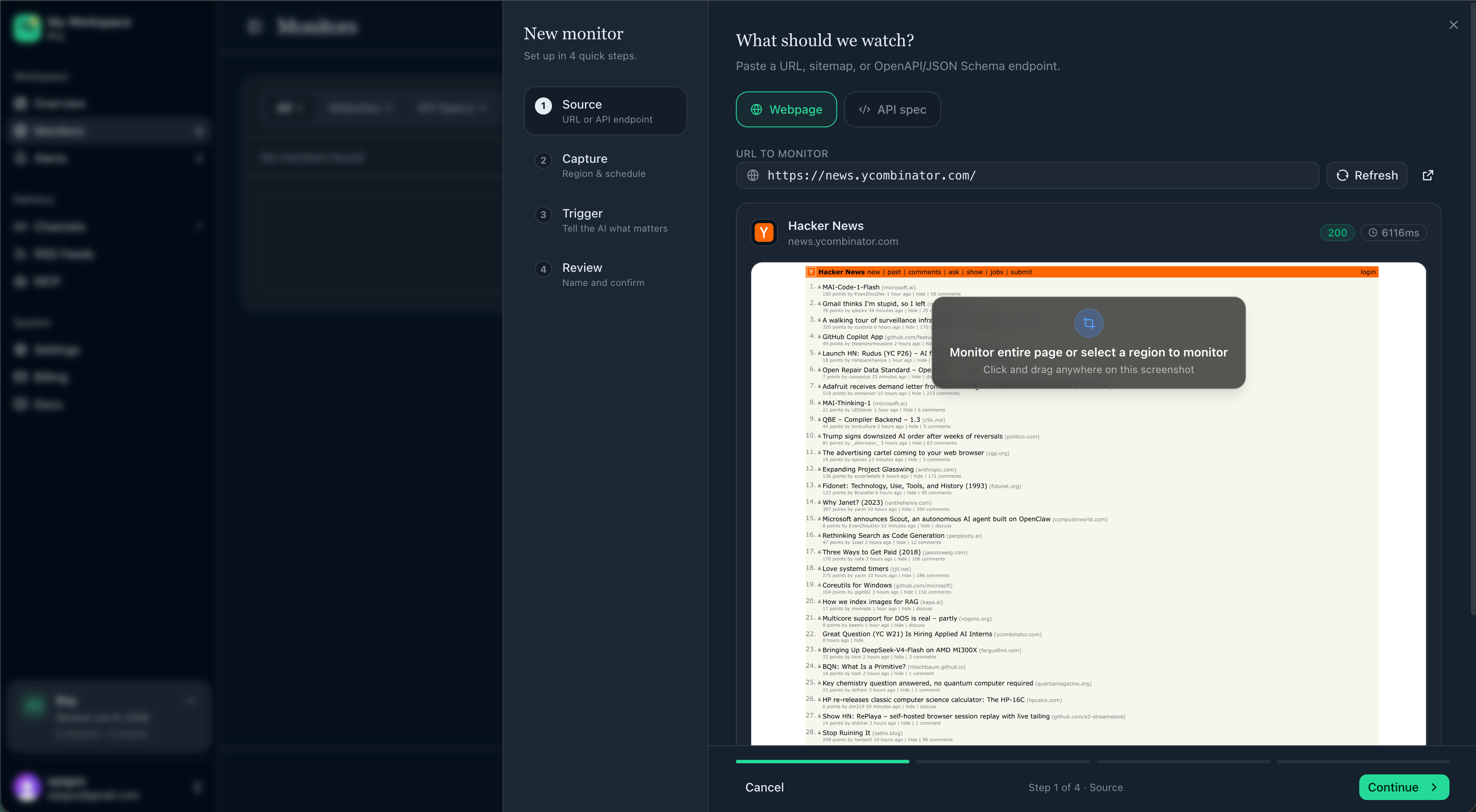Viewport: 1476px width, 812px height.
Task: Click the 200 status code badge
Action: pos(1337,232)
